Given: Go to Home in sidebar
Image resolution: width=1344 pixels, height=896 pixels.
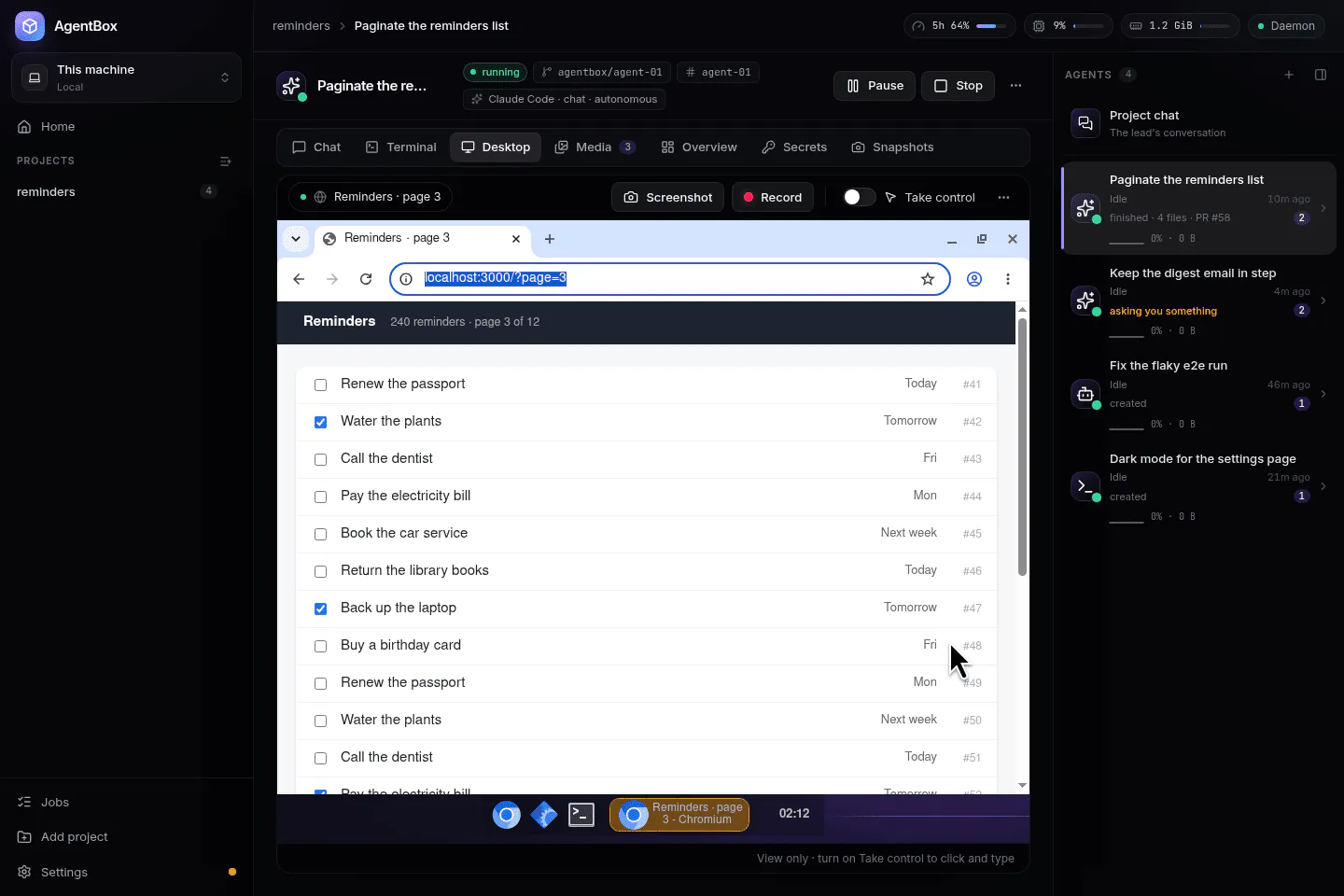Looking at the screenshot, I should (x=126, y=127).
